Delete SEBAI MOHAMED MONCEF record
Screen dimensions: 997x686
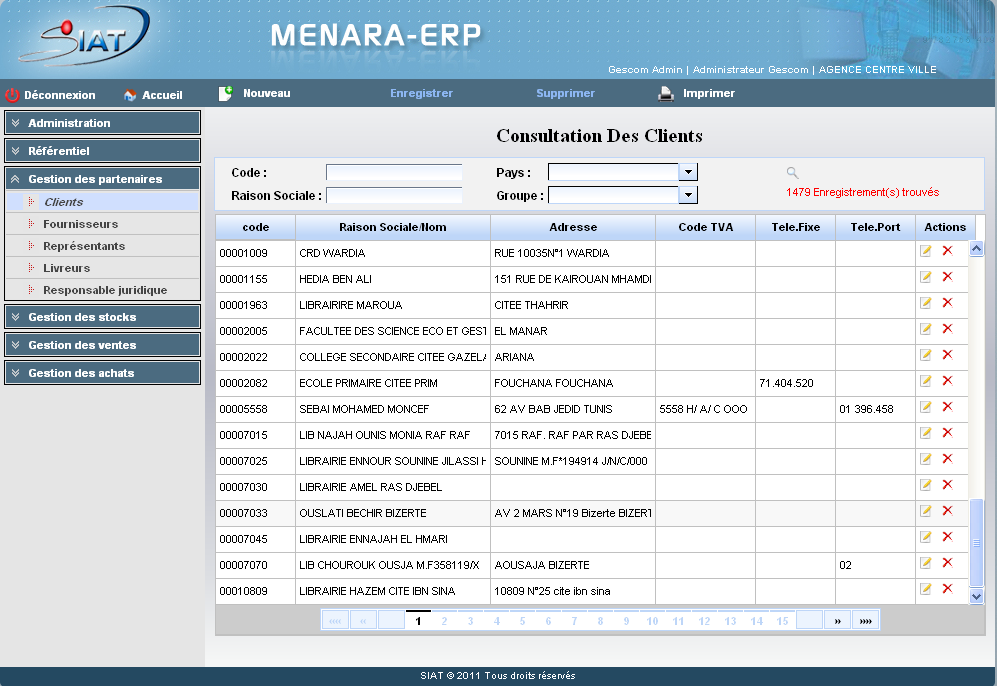947,407
